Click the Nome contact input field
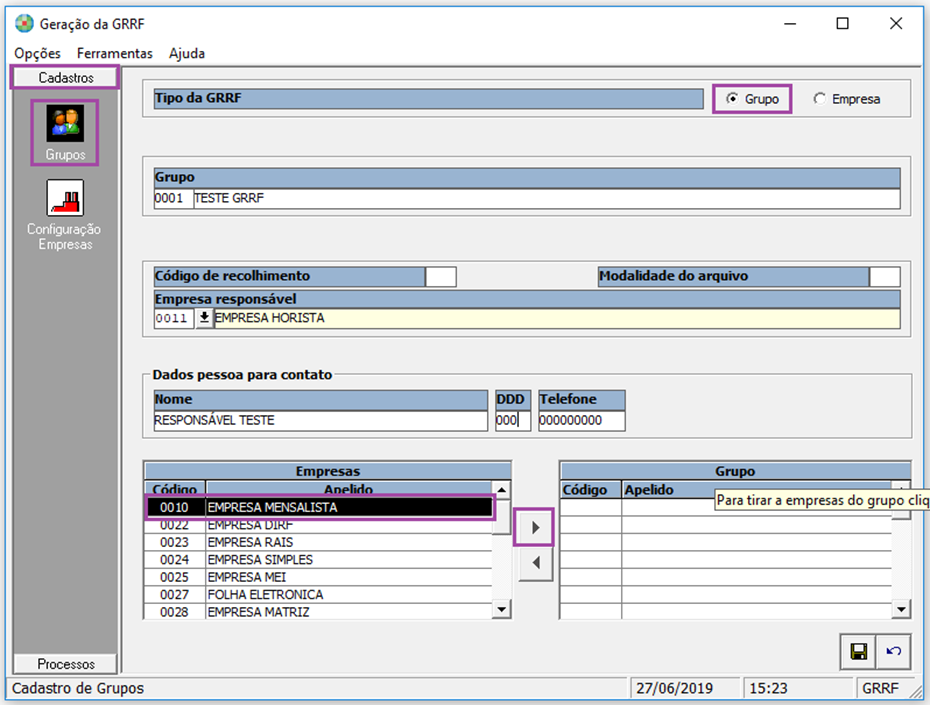Viewport: 930px width, 705px height. 320,421
